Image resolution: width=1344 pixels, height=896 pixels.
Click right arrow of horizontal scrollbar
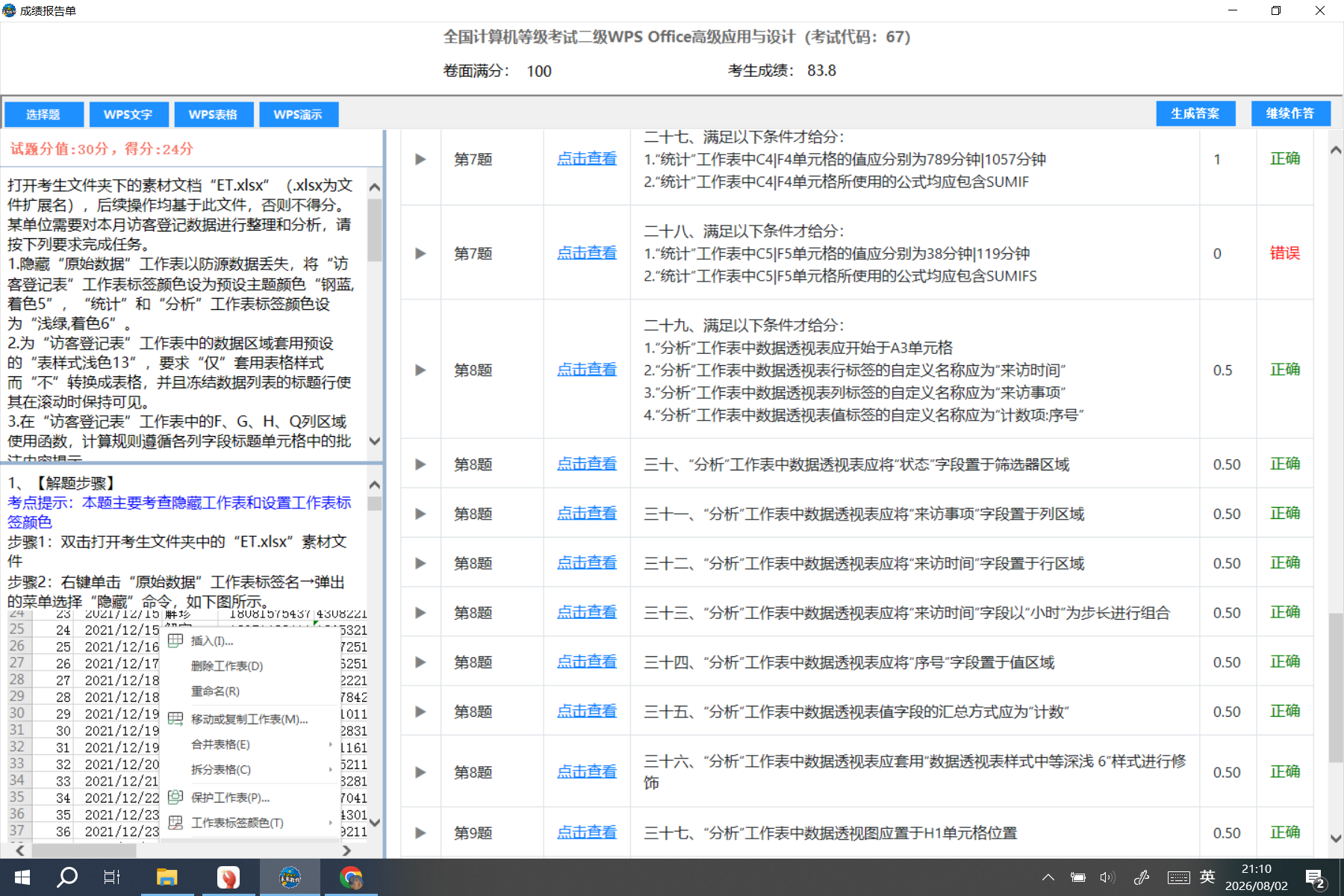346,850
